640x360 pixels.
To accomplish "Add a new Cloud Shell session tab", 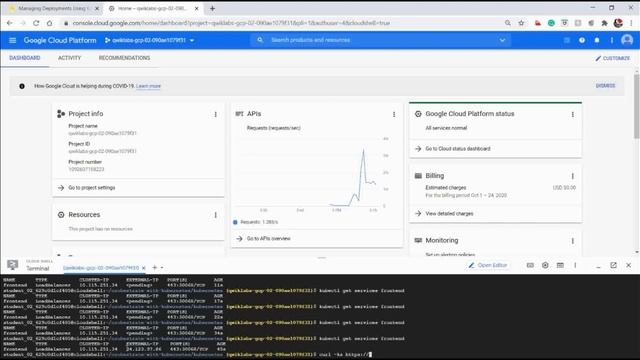I will (x=154, y=268).
